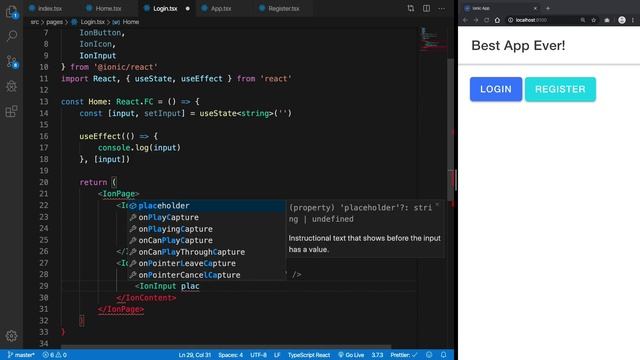Open the errors and warnings count
The image size is (640, 360).
55,355
